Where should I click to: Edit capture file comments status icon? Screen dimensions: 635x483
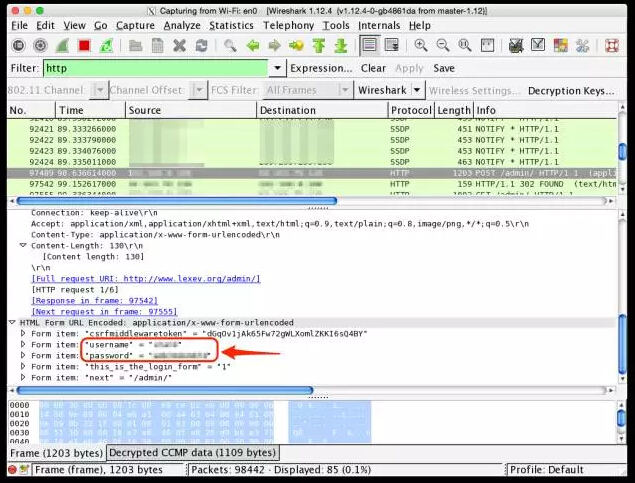pyautogui.click(x=25, y=470)
